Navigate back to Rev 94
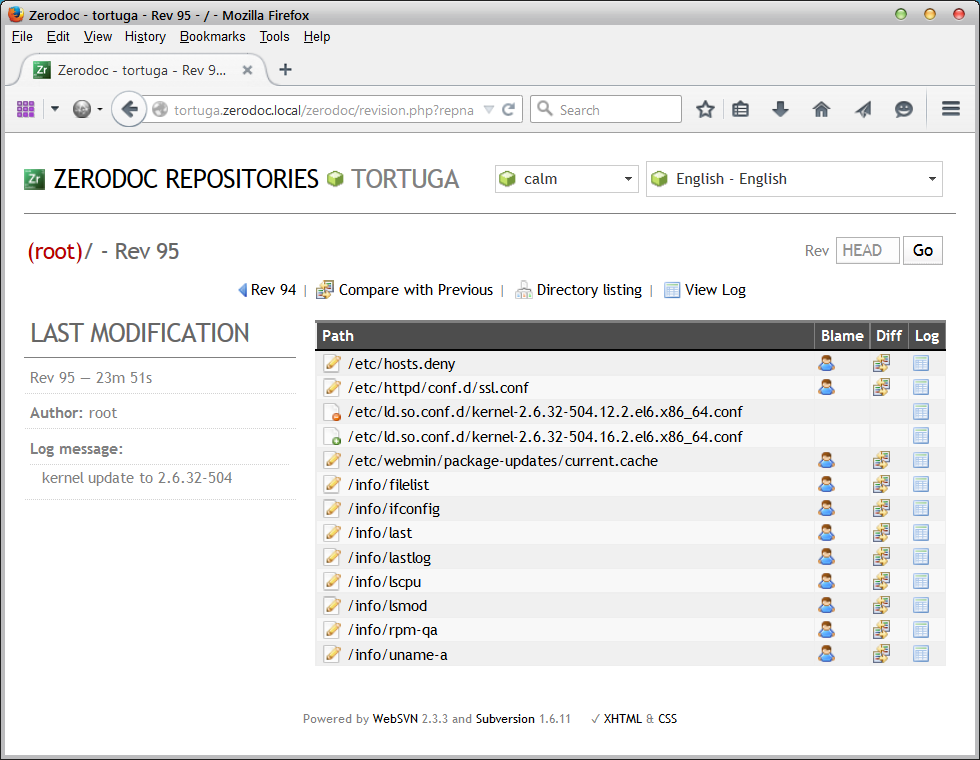 click(266, 290)
